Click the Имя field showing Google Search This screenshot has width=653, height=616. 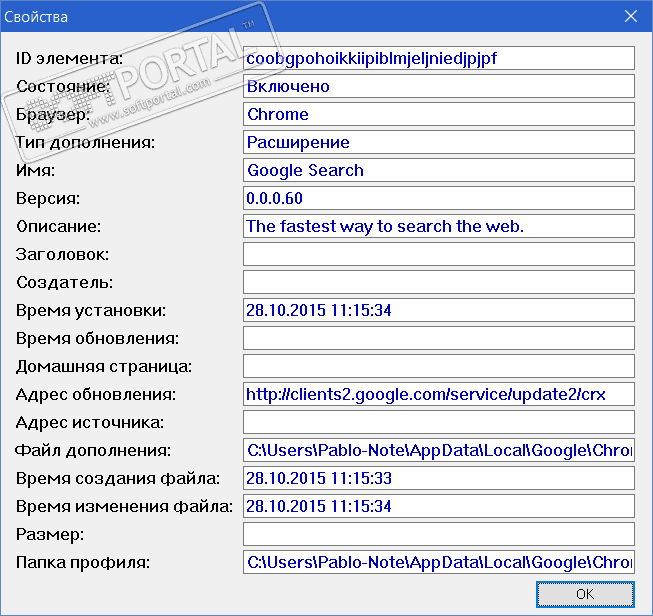coord(439,170)
